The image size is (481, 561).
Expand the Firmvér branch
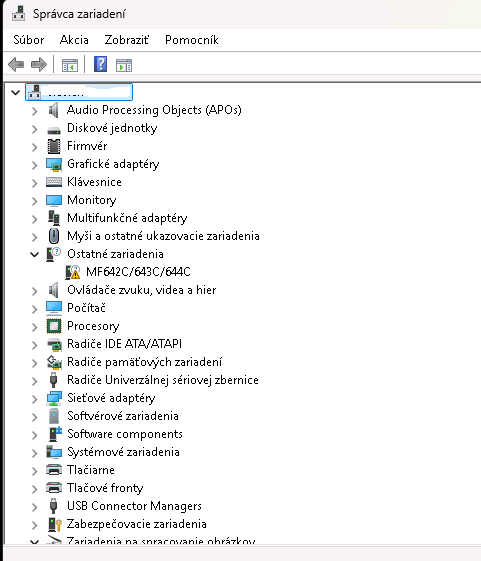tap(34, 147)
